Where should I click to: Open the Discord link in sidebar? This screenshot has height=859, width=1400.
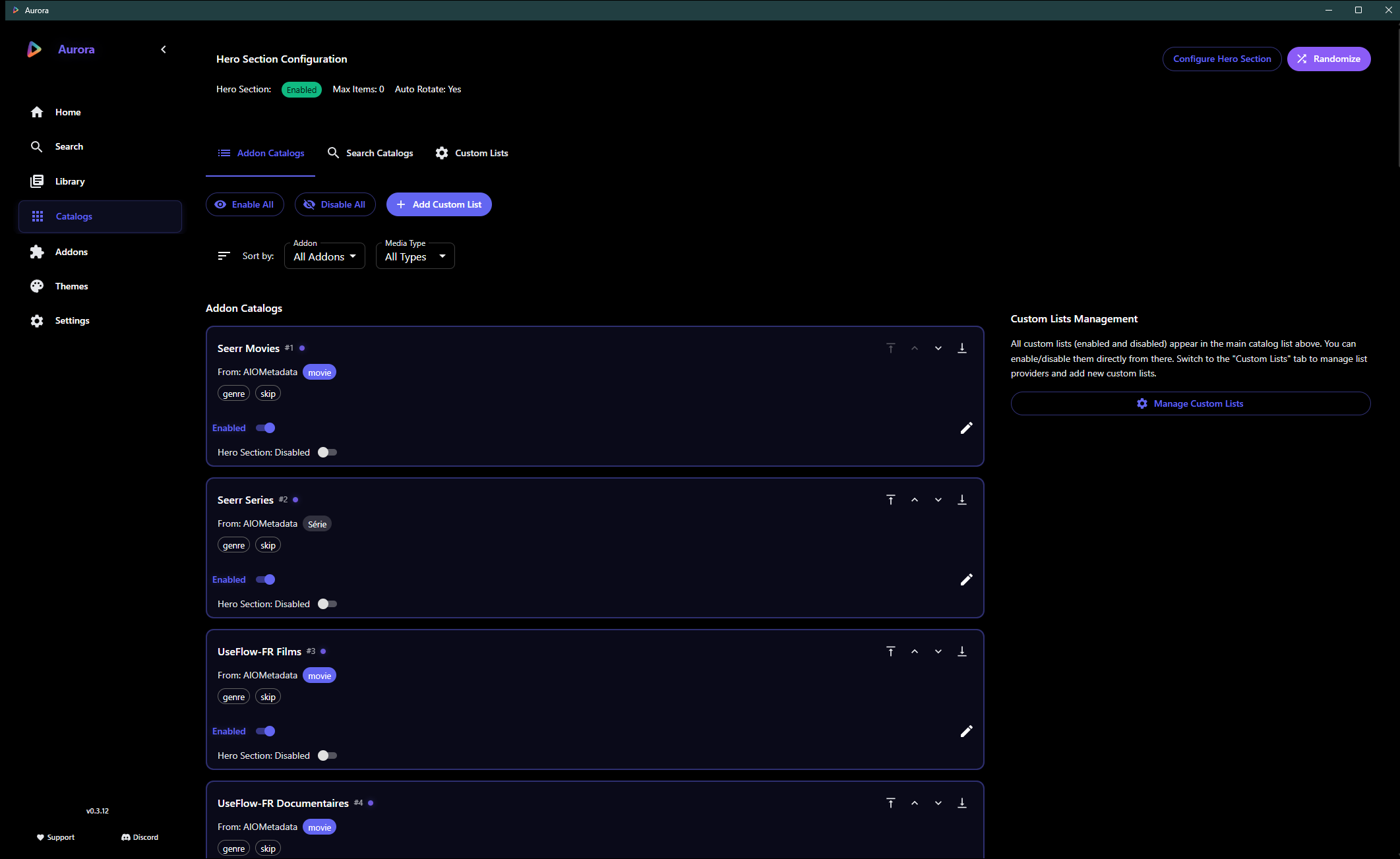[x=140, y=837]
